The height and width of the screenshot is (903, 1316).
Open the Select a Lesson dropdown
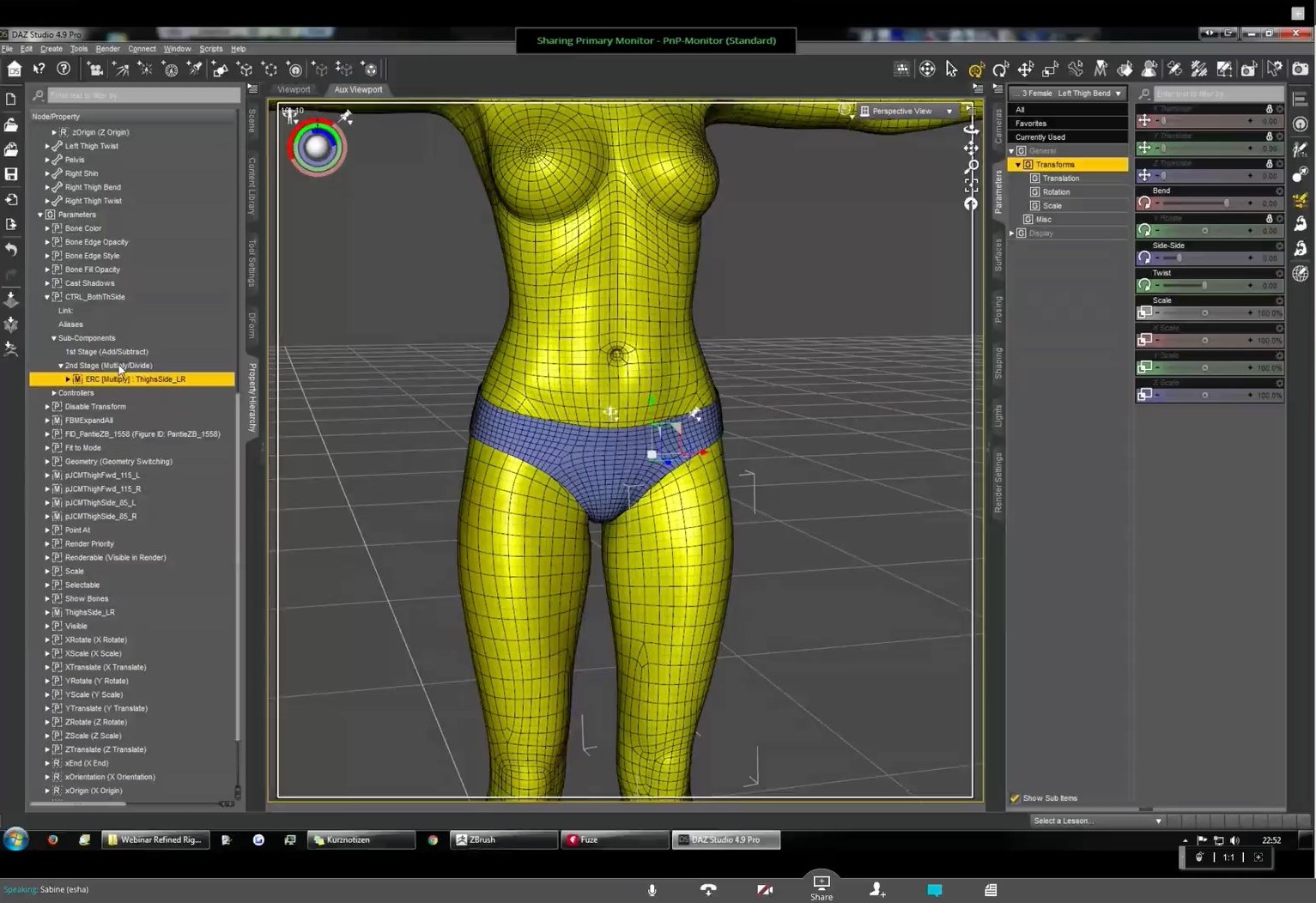coord(1097,821)
